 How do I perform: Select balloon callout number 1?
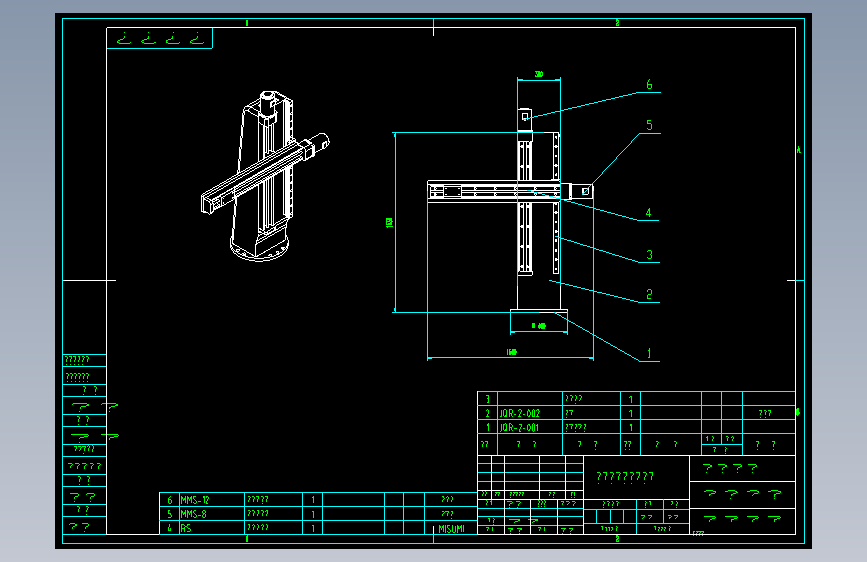[x=649, y=353]
